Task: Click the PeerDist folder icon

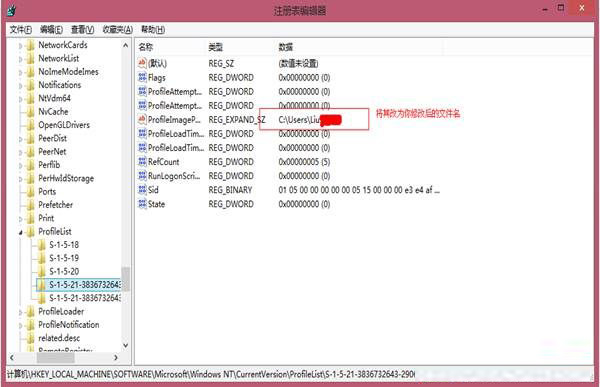Action: [31, 139]
